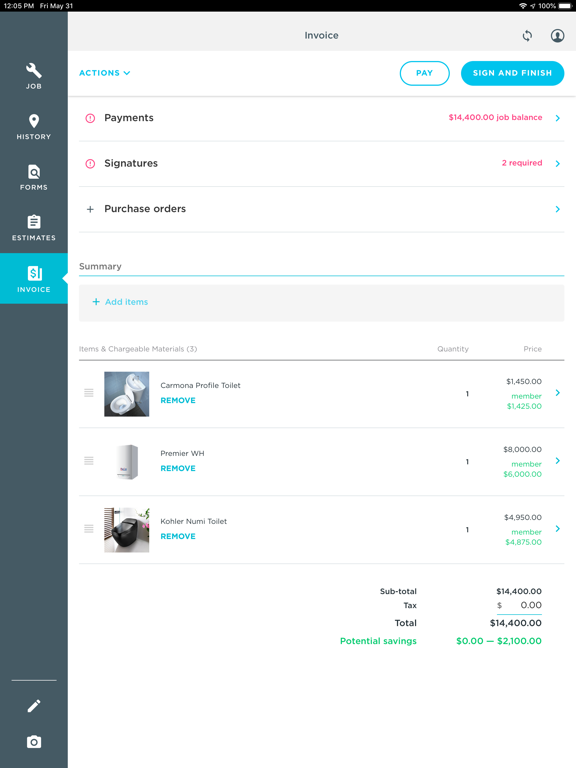The width and height of the screenshot is (576, 768).
Task: Click the Potential savings label
Action: pos(378,641)
